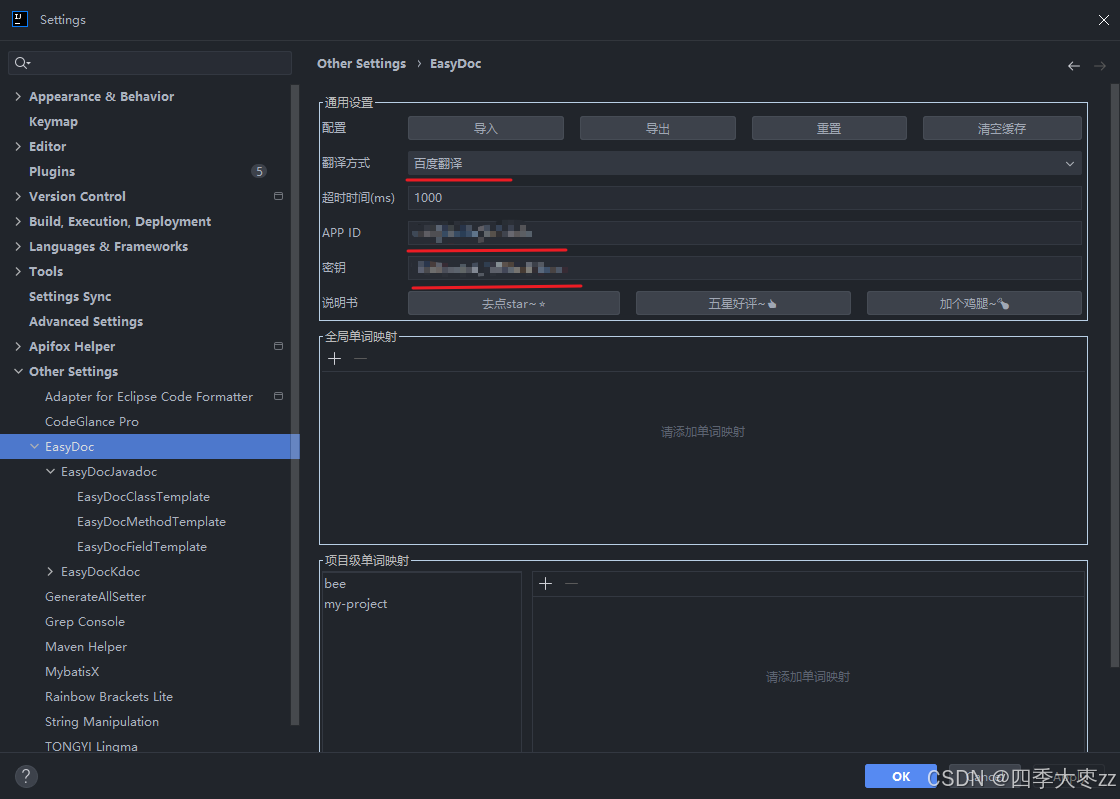Image resolution: width=1120 pixels, height=799 pixels.
Task: Click the 重置 reset button
Action: click(x=829, y=129)
